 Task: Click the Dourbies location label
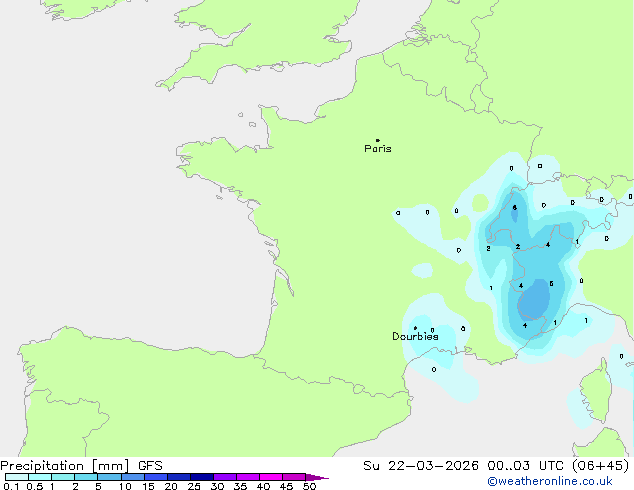point(415,336)
